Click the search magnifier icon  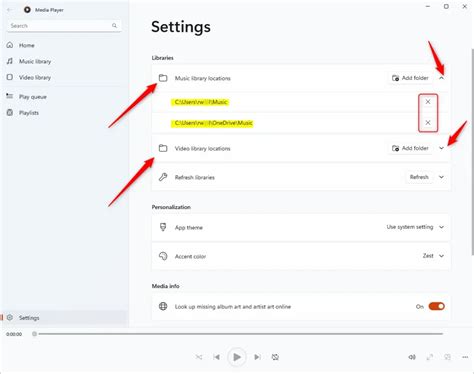pos(114,26)
